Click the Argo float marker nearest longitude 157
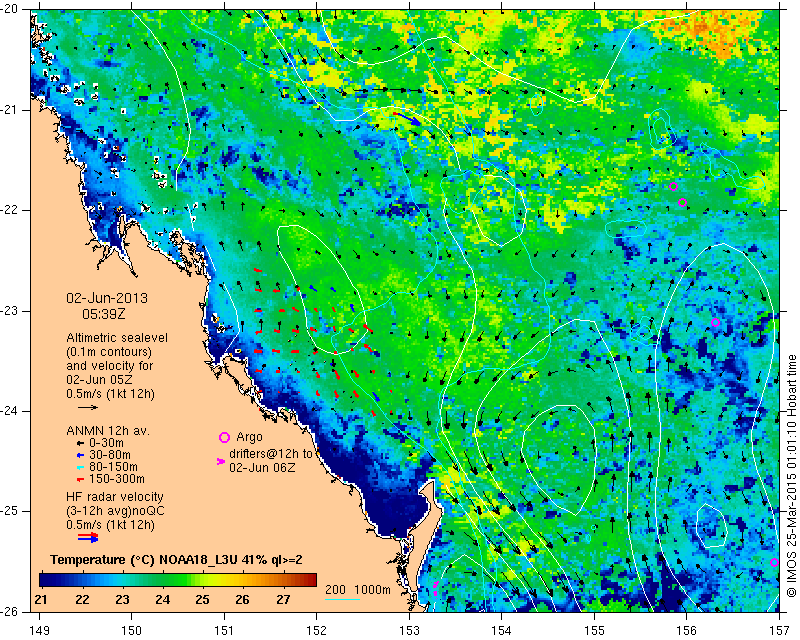This screenshot has width=800, height=640. (774, 562)
